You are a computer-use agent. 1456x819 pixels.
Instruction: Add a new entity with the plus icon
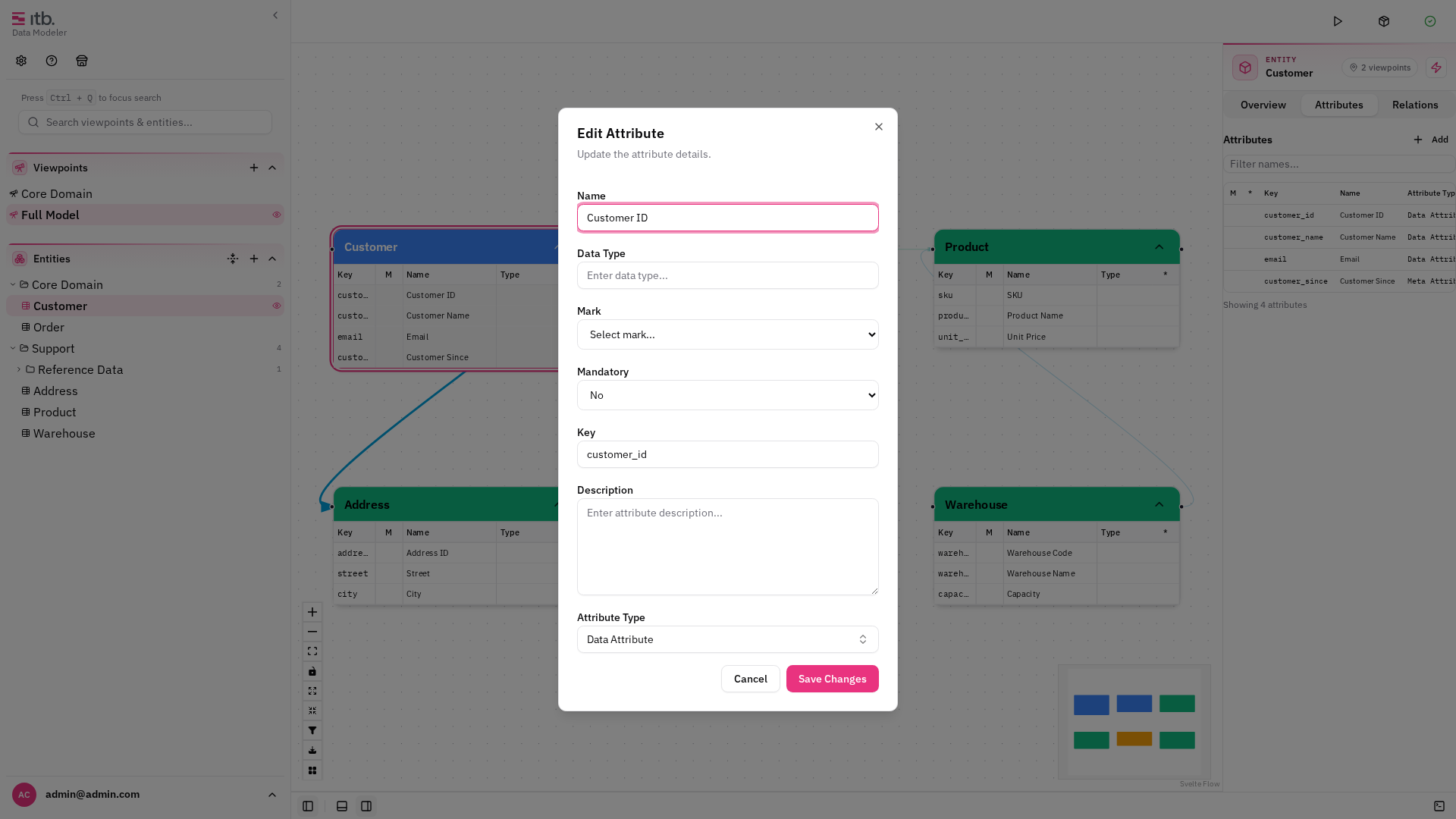tap(254, 259)
